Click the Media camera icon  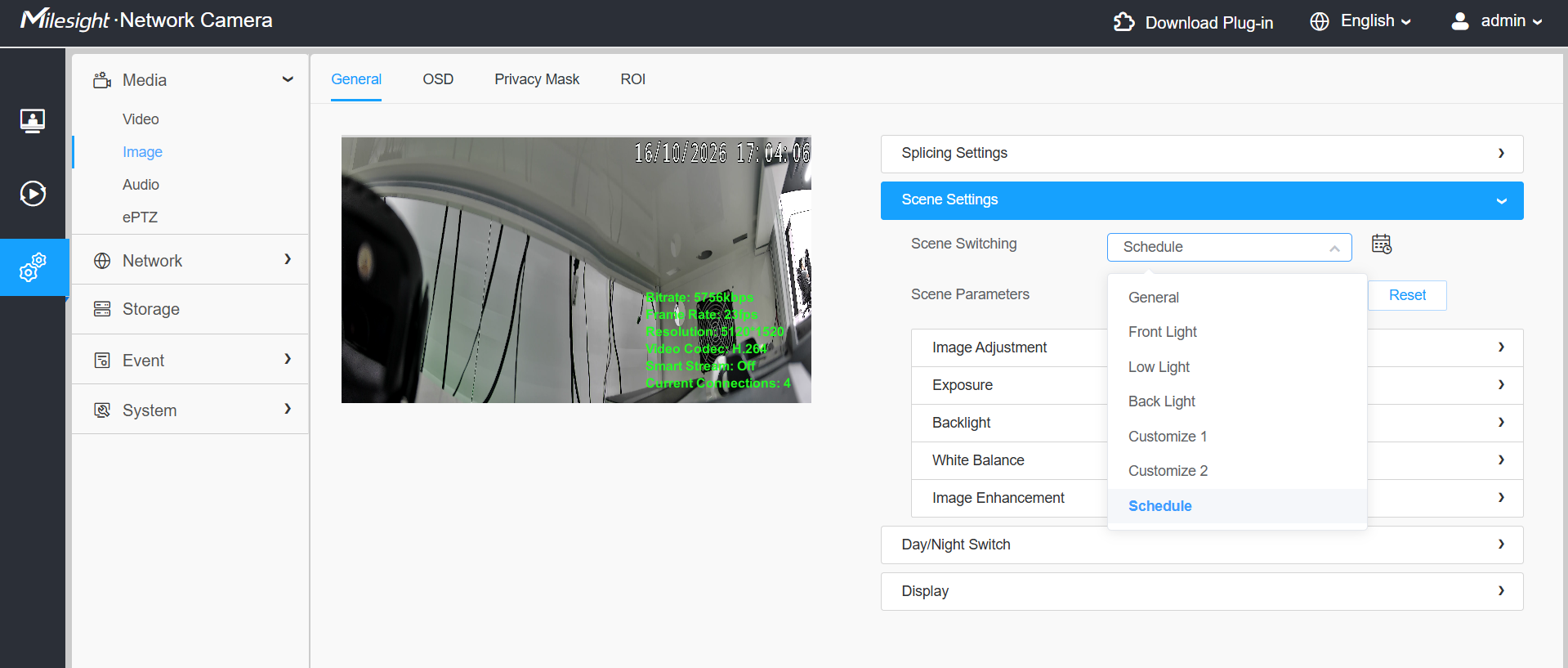[102, 80]
